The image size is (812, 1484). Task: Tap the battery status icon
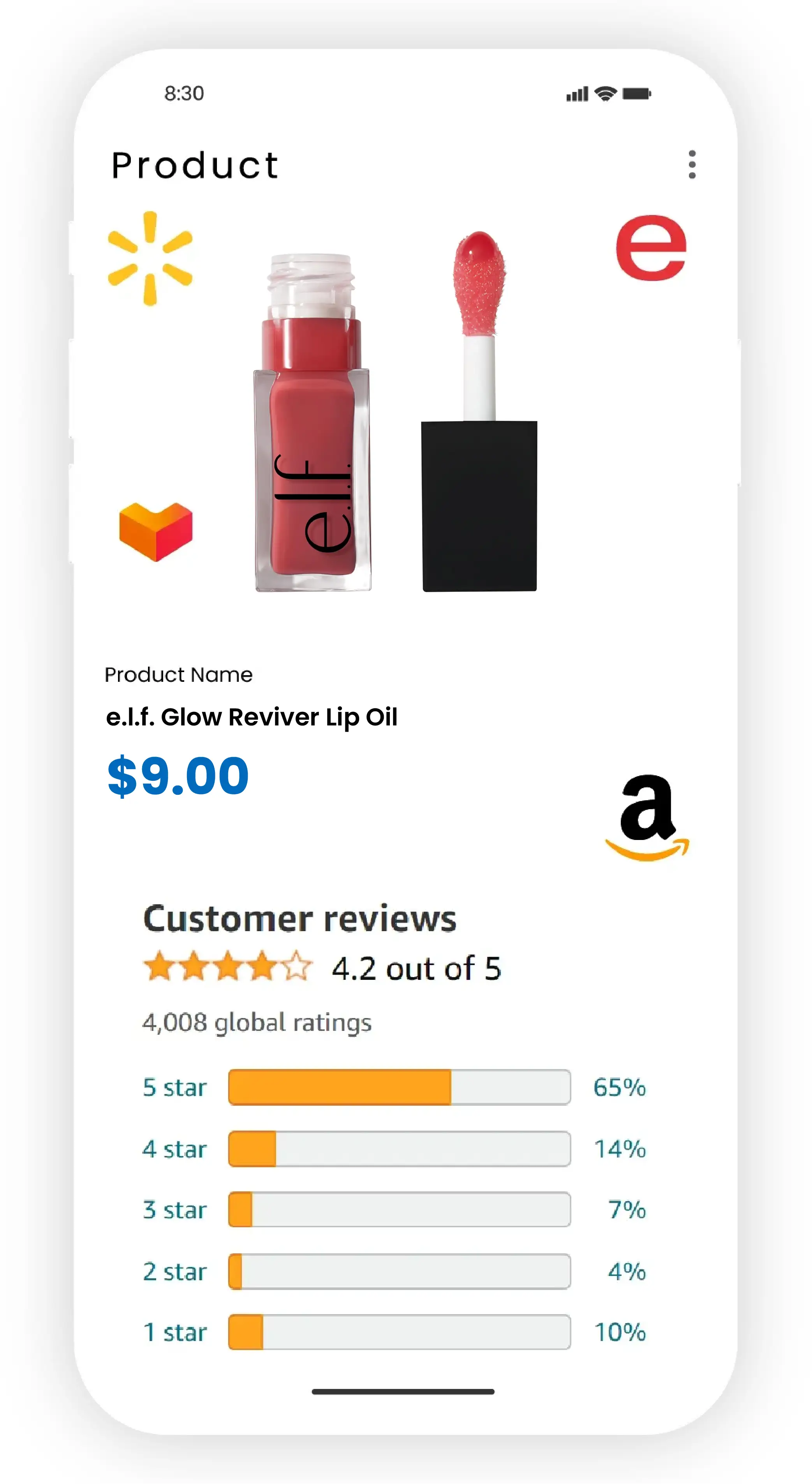(x=636, y=94)
